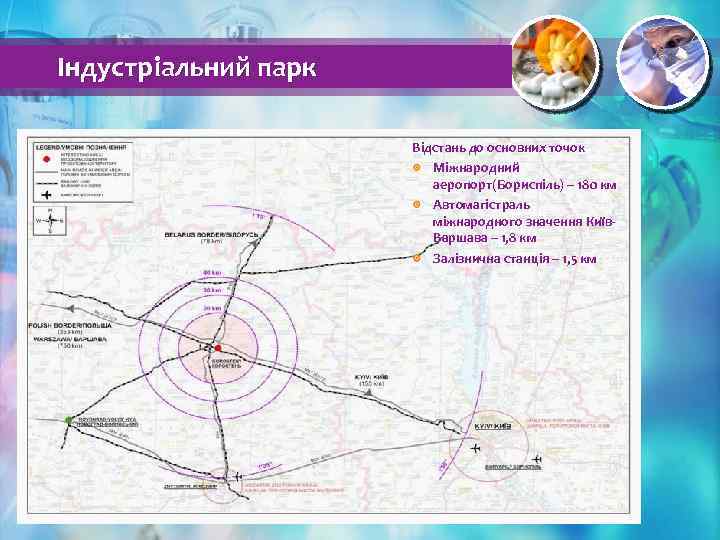Click the arrow icon toward Polish border
The image size is (720, 540).
click(70, 309)
